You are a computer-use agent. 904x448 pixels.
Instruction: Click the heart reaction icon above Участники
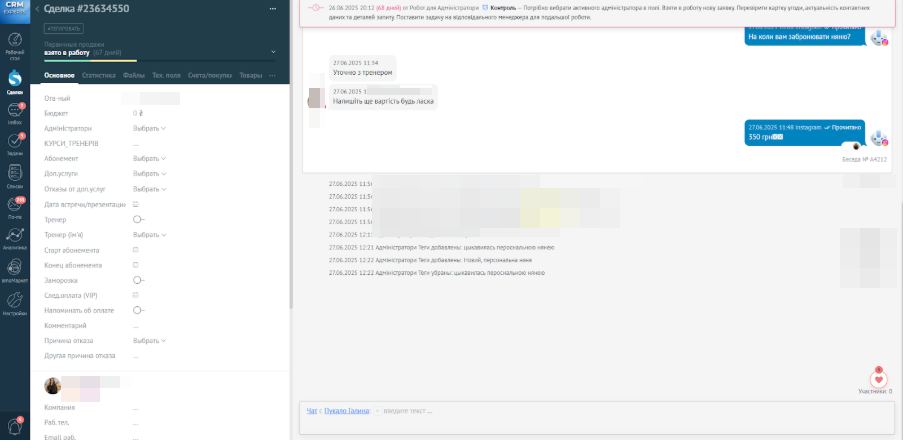(x=879, y=379)
